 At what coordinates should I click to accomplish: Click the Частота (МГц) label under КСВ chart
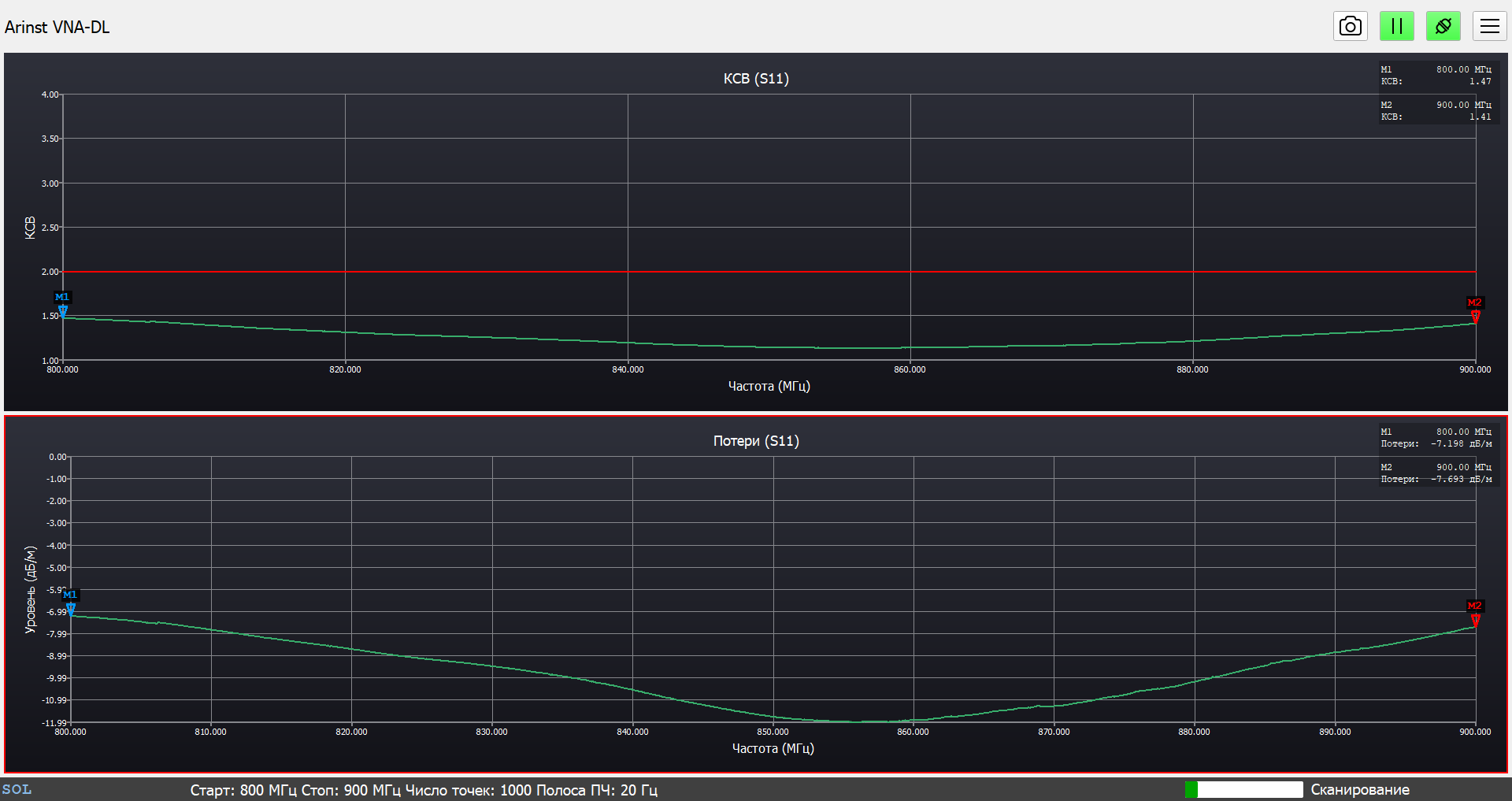[x=769, y=386]
